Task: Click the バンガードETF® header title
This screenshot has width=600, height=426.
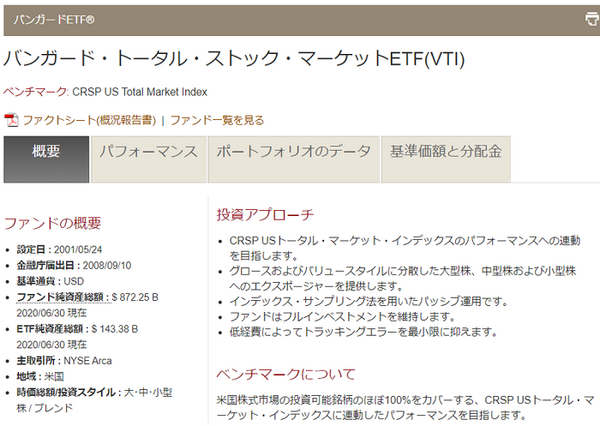Action: point(54,20)
